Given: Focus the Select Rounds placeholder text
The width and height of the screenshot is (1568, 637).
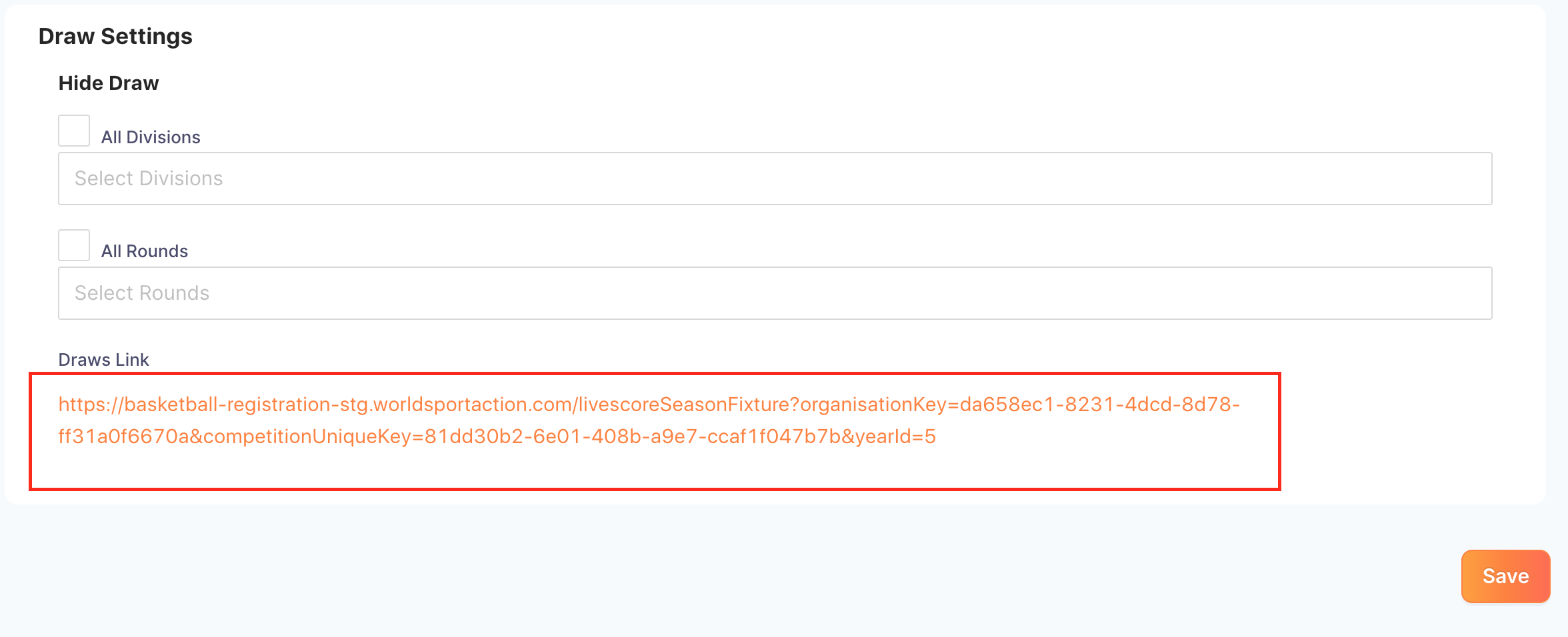Looking at the screenshot, I should coord(142,293).
